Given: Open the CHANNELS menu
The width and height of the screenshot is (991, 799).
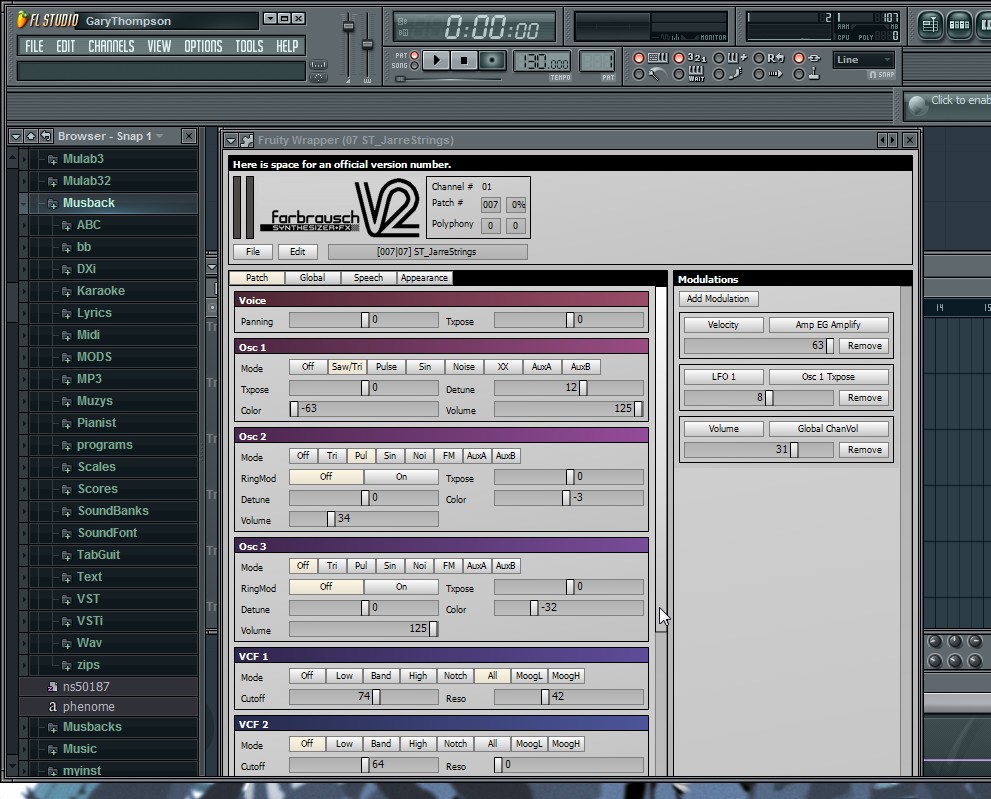Looking at the screenshot, I should tap(111, 46).
